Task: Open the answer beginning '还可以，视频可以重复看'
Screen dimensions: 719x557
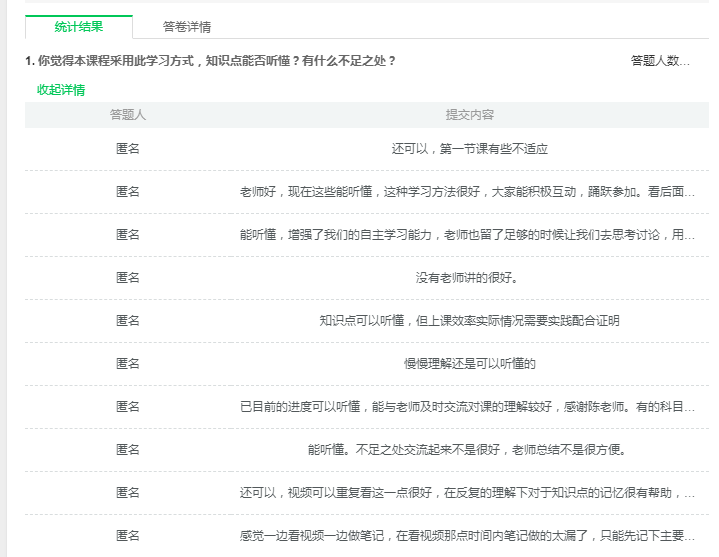Action: (x=467, y=493)
